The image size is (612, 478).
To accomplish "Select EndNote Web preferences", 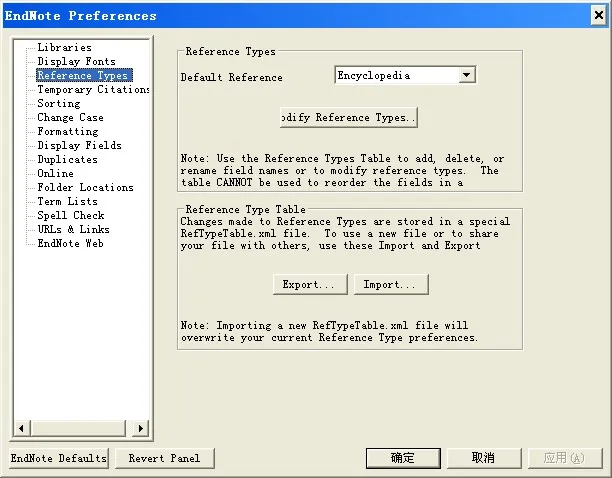I will coord(70,243).
